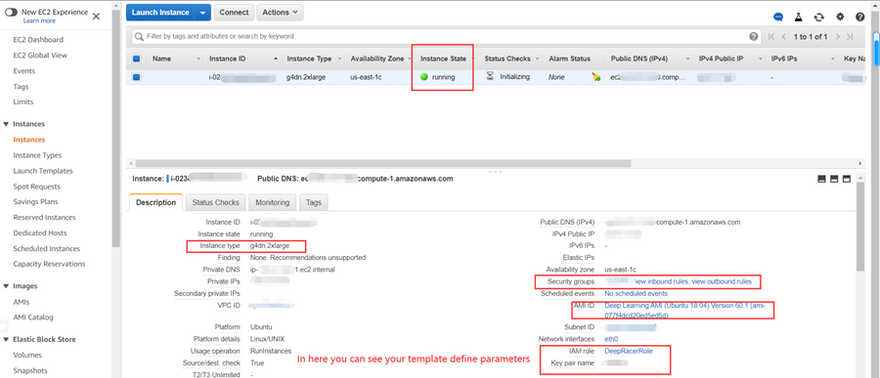
Task: Open Instance Types in sidebar
Action: tap(38, 155)
